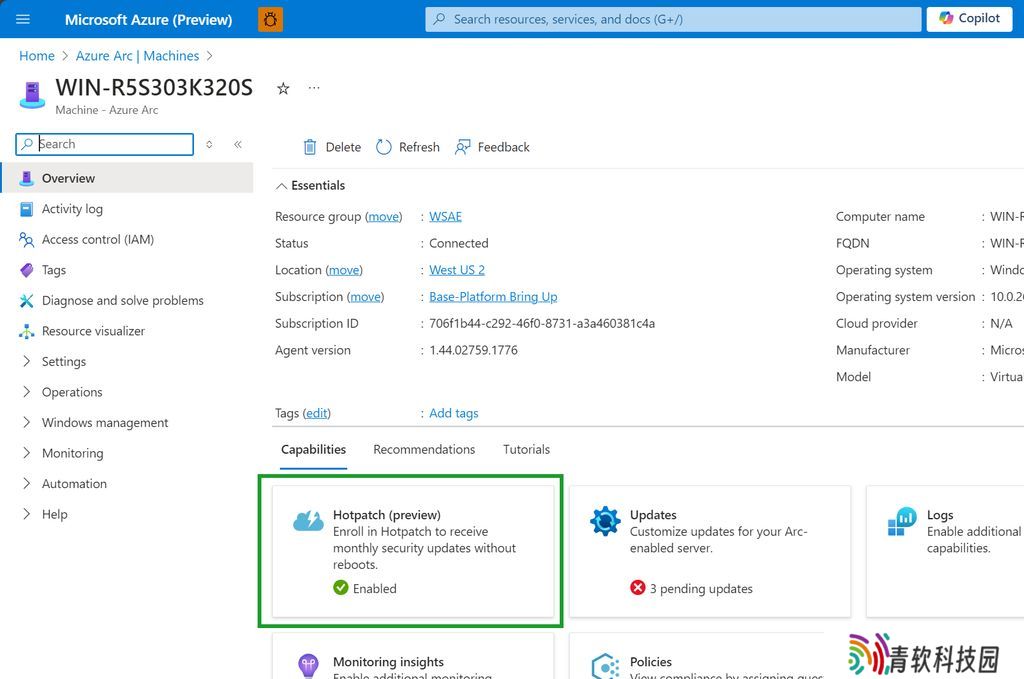This screenshot has width=1024, height=679.
Task: Click the Hotpatch cloud icon
Action: click(308, 521)
